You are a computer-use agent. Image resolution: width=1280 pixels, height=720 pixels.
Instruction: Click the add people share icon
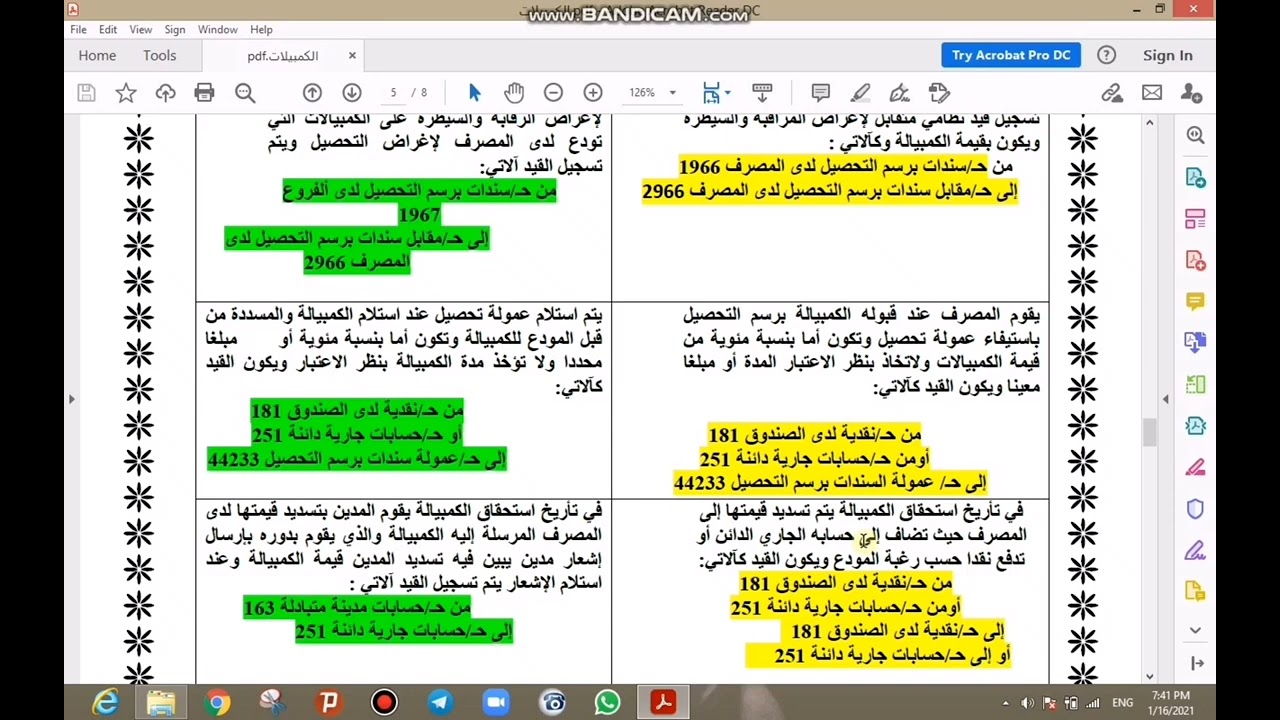(x=1191, y=93)
